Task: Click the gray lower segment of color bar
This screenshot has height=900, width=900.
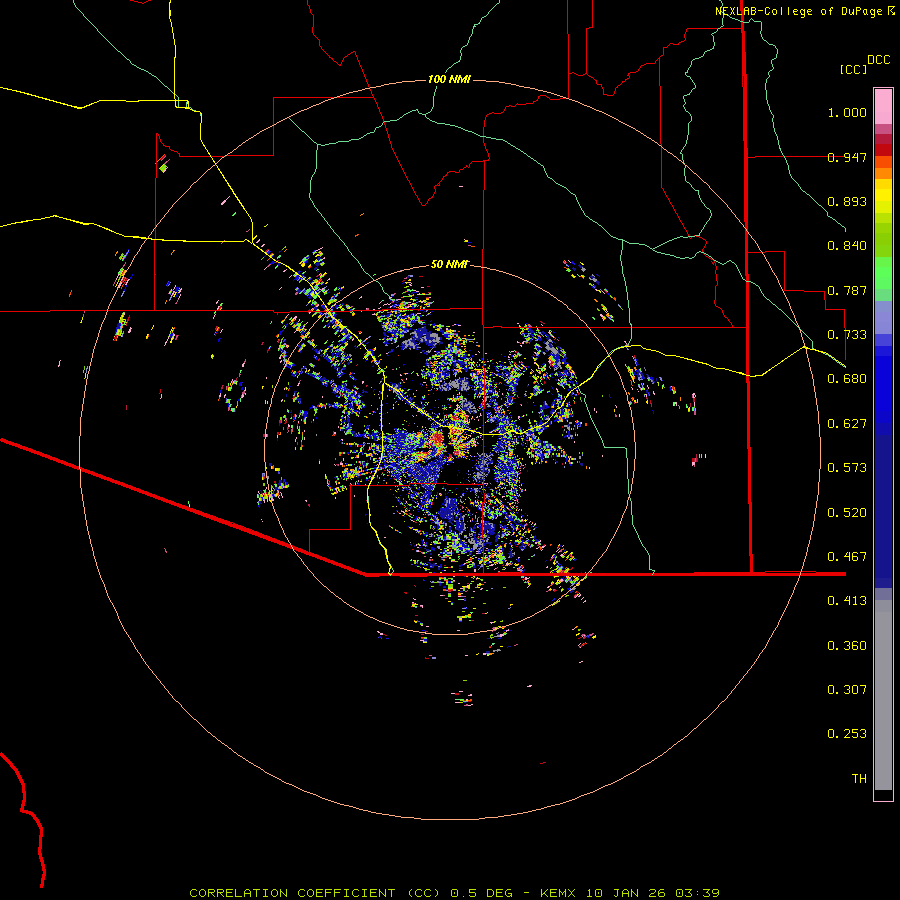Action: click(x=883, y=695)
